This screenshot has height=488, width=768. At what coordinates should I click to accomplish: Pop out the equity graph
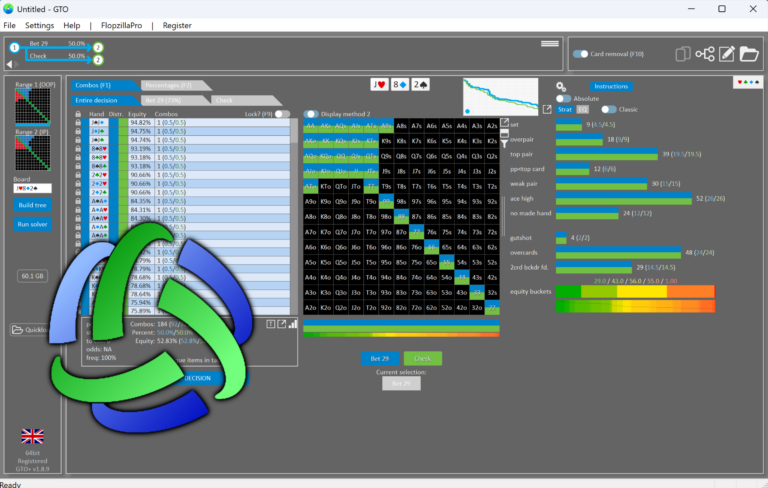547,109
